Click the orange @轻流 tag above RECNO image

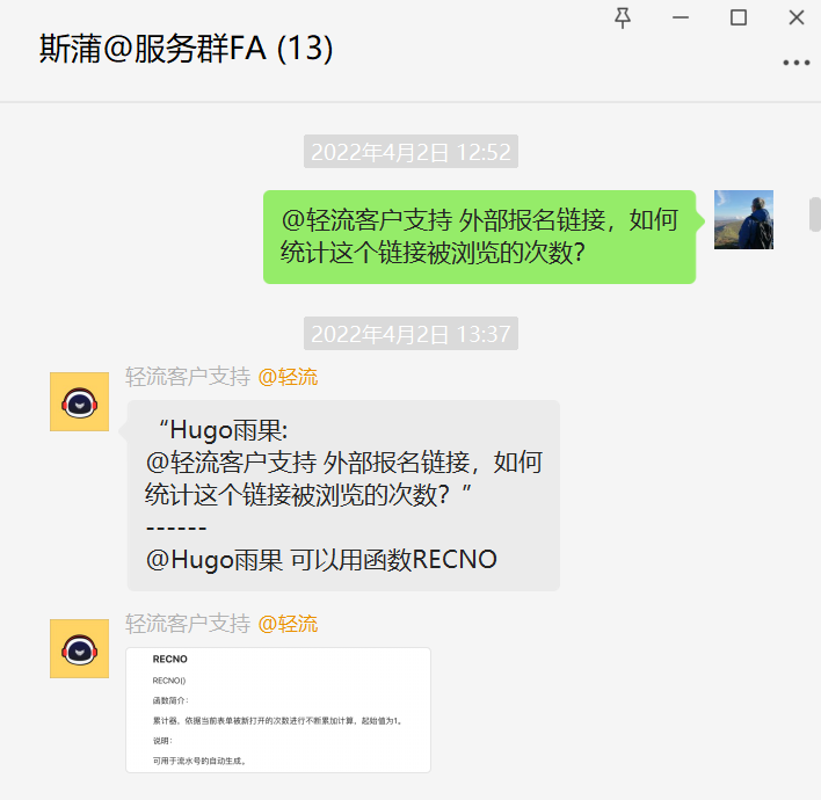(x=288, y=624)
